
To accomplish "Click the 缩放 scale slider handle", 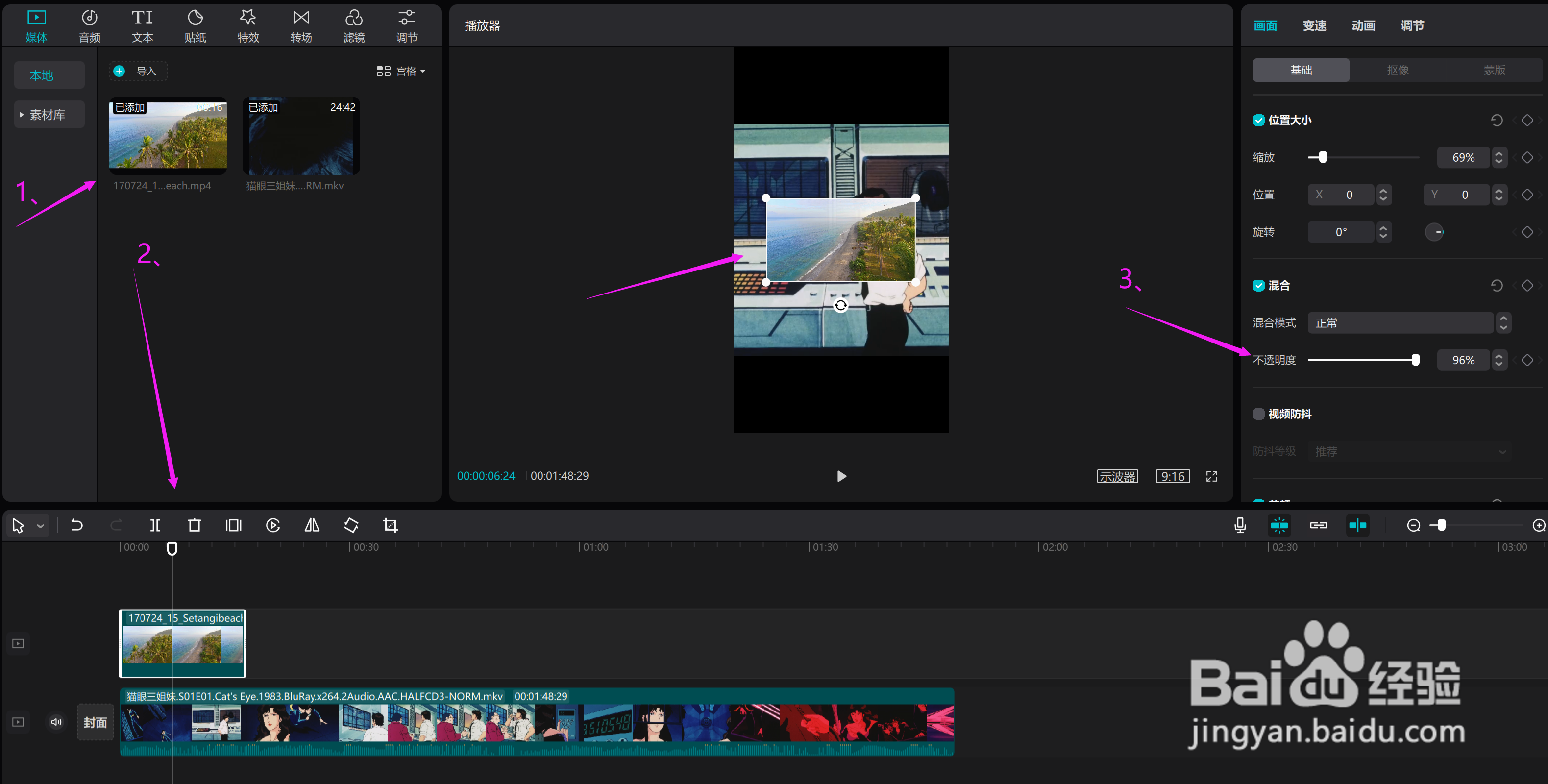I will [1323, 157].
